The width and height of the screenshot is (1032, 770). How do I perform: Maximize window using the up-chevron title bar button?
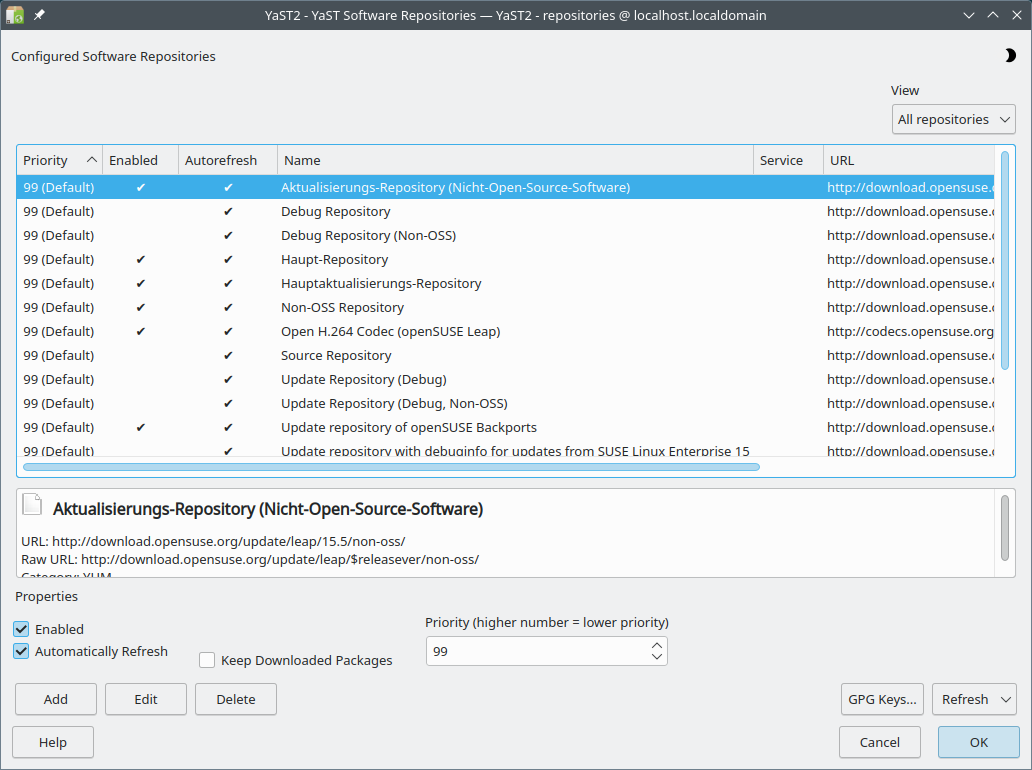993,15
